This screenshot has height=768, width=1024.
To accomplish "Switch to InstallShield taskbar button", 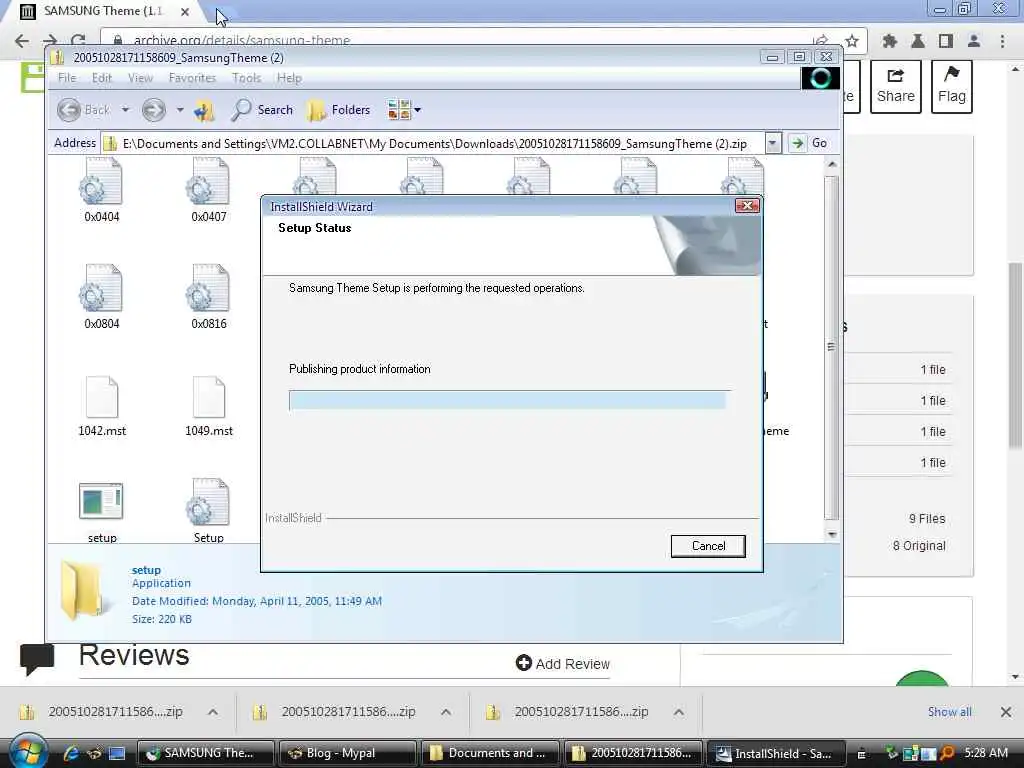I will pos(776,753).
